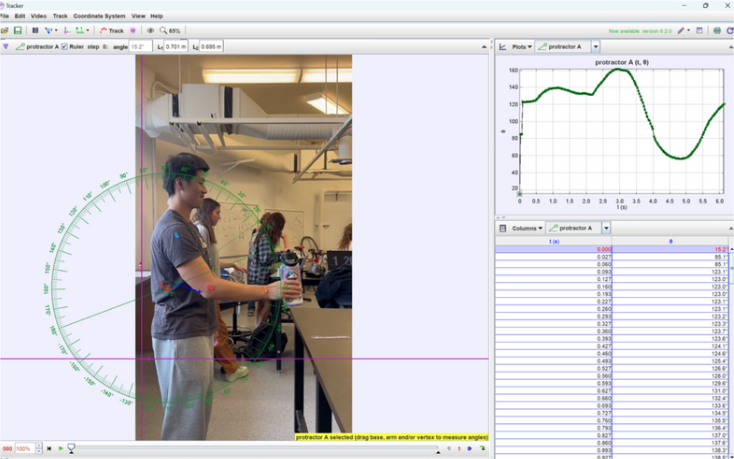This screenshot has height=459, width=734.
Task: Click the pencil drawing tool icon
Action: [x=680, y=30]
